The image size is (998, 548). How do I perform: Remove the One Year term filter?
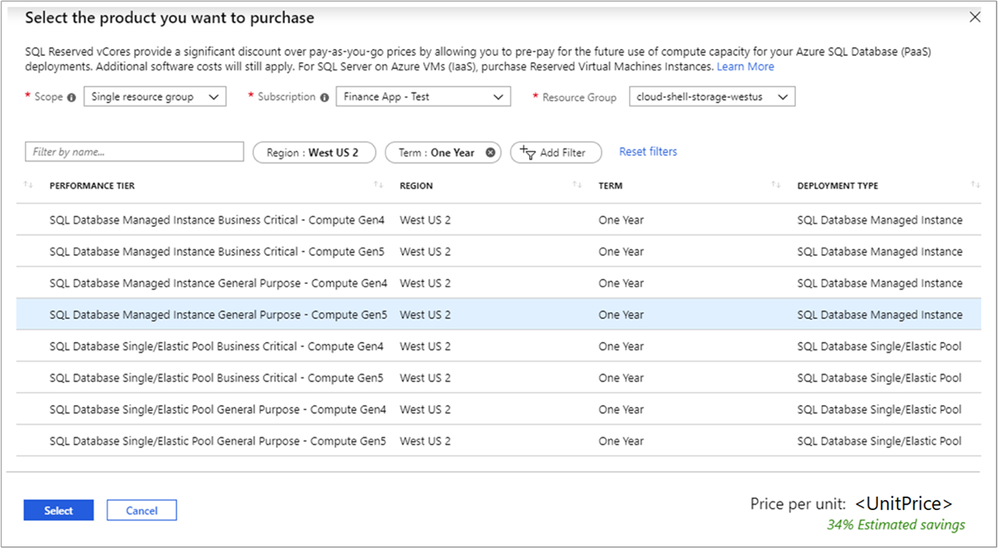[490, 153]
